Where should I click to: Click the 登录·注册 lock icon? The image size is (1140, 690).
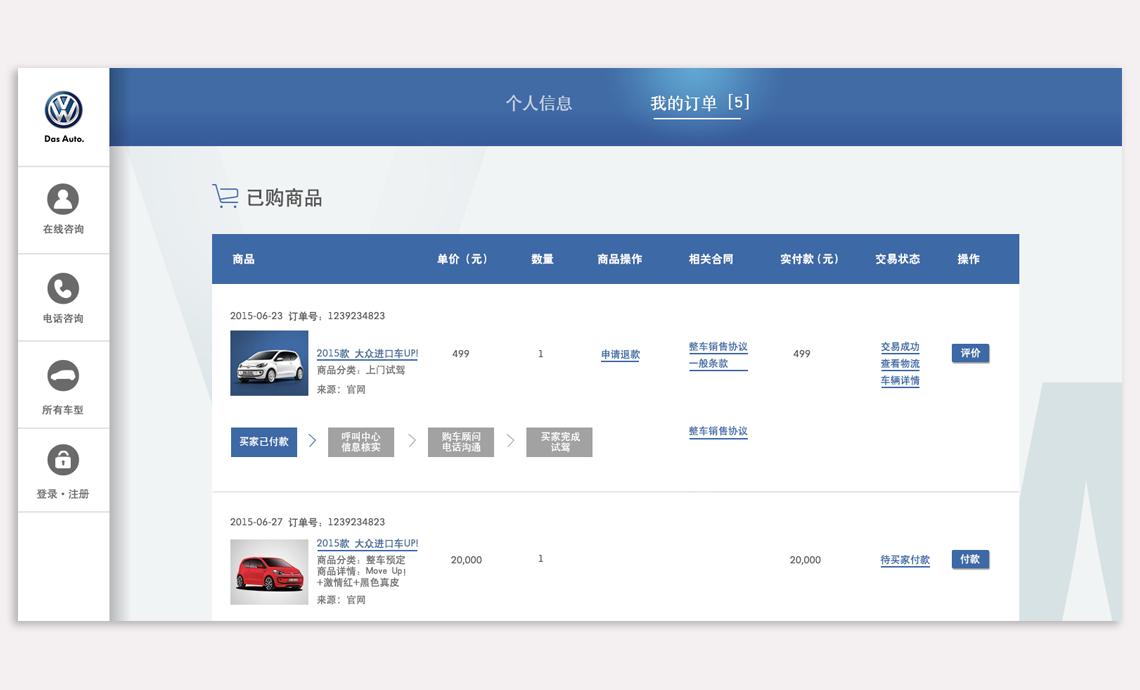(x=63, y=460)
